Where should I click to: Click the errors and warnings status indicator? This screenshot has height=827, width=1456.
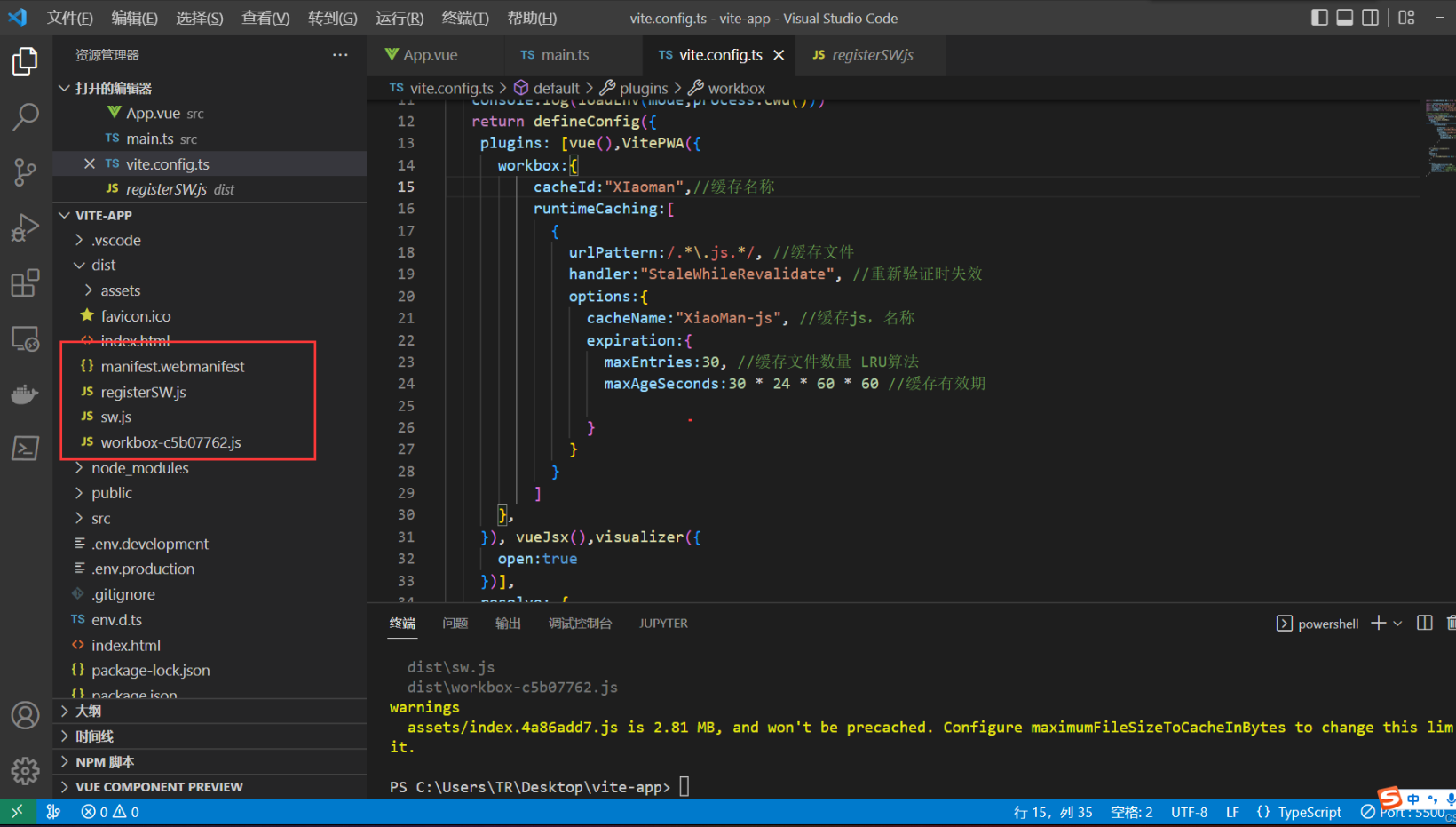(x=110, y=812)
